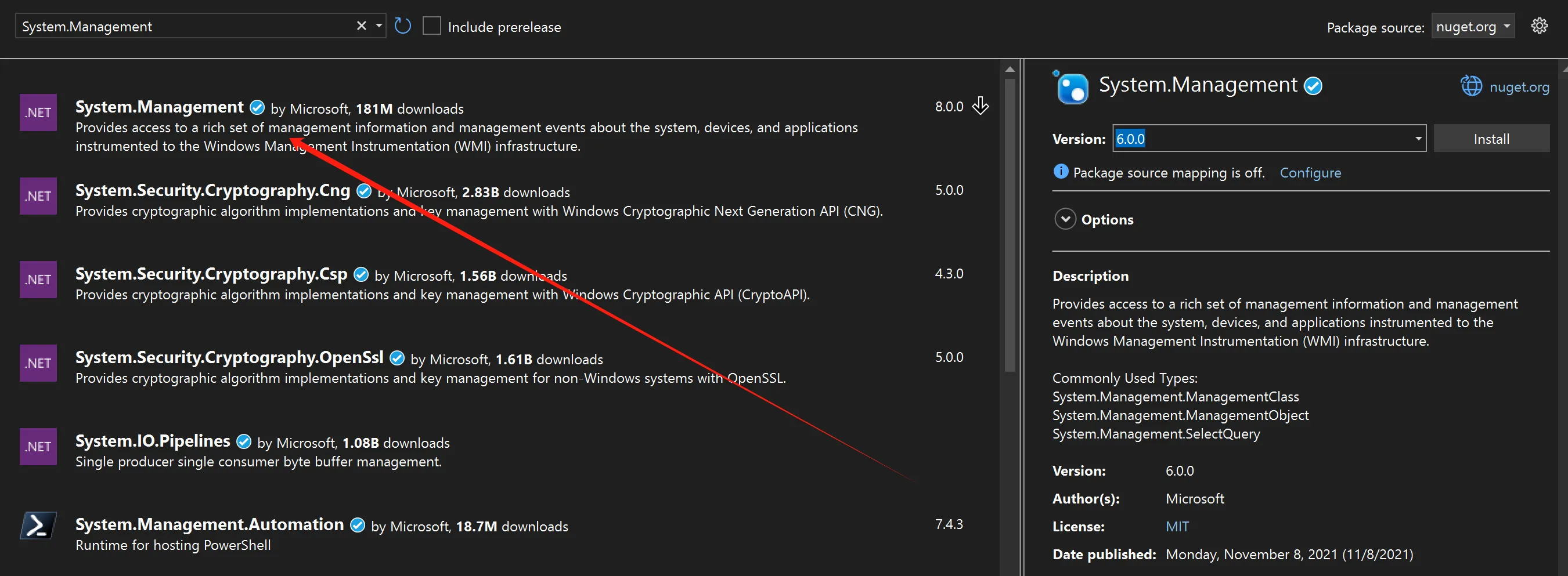The width and height of the screenshot is (1568, 576).
Task: Click verified badge beside System.Security.Cryptography.OpenSsl
Action: click(x=397, y=358)
